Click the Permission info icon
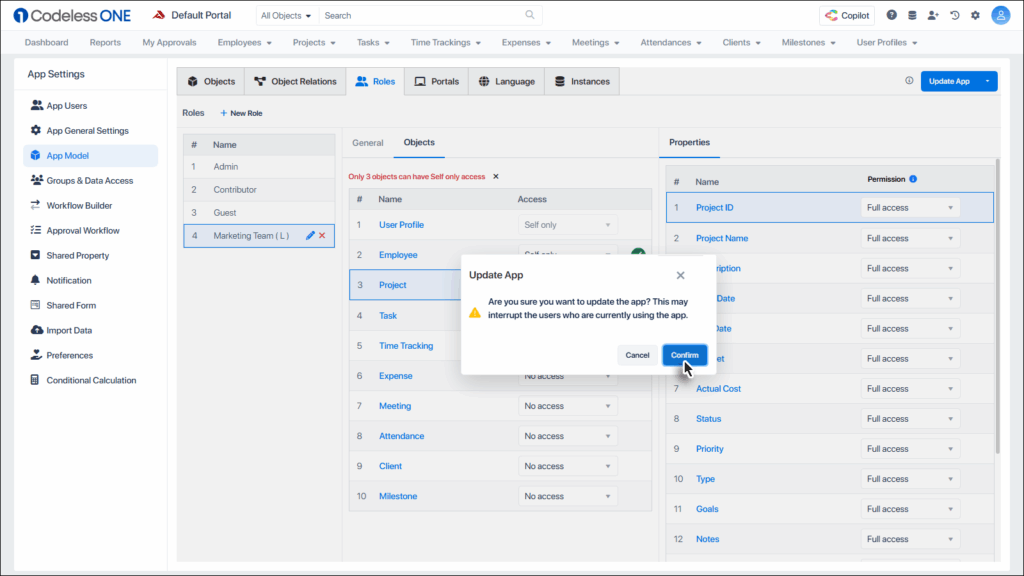Image resolution: width=1024 pixels, height=576 pixels. pyautogui.click(x=913, y=179)
